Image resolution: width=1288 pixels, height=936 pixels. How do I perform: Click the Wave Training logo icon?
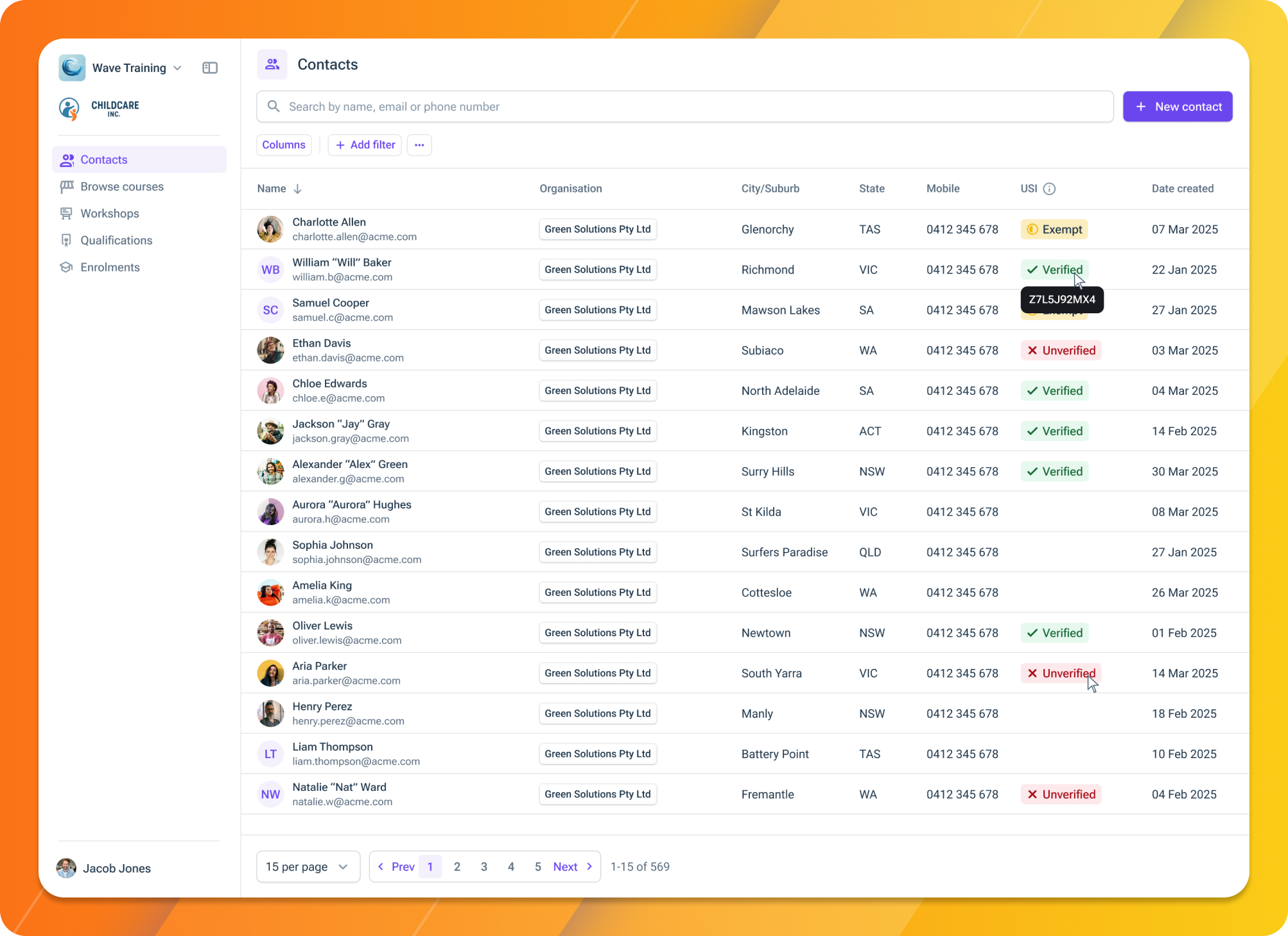(72, 67)
